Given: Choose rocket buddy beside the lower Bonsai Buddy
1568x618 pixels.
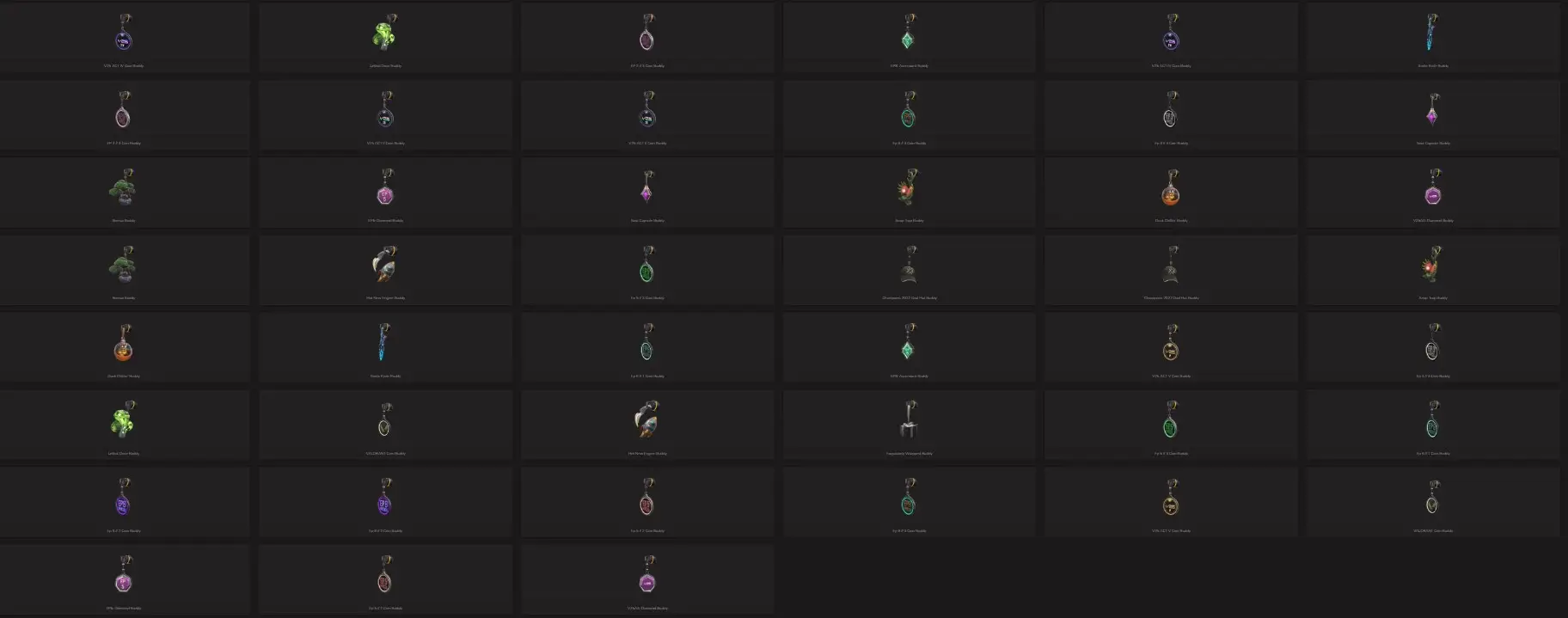Looking at the screenshot, I should click(x=386, y=268).
